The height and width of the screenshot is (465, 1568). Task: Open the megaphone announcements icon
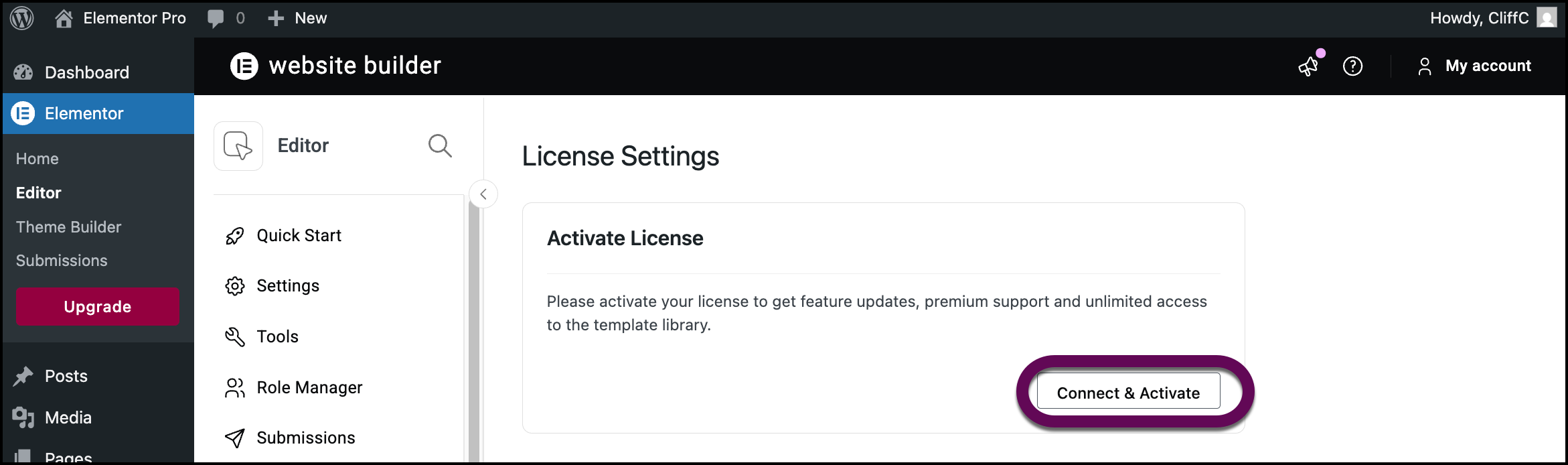1308,66
